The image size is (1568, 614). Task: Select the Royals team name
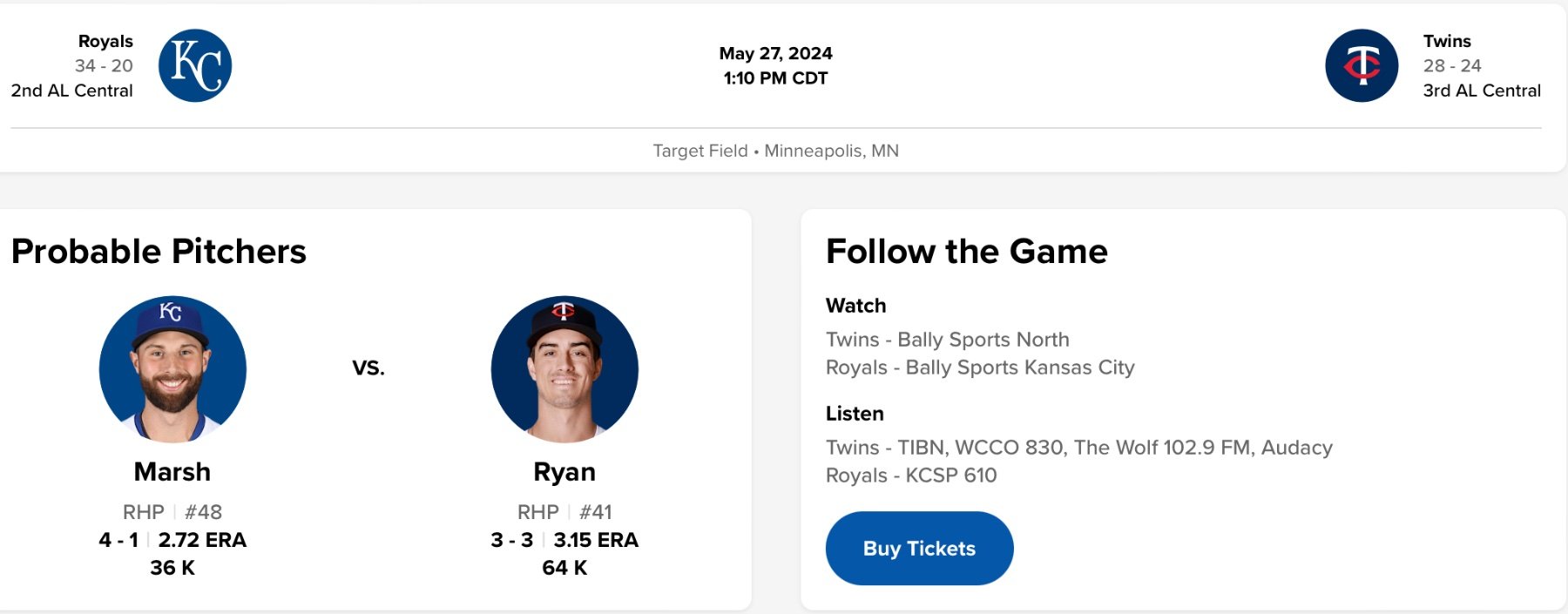[105, 41]
